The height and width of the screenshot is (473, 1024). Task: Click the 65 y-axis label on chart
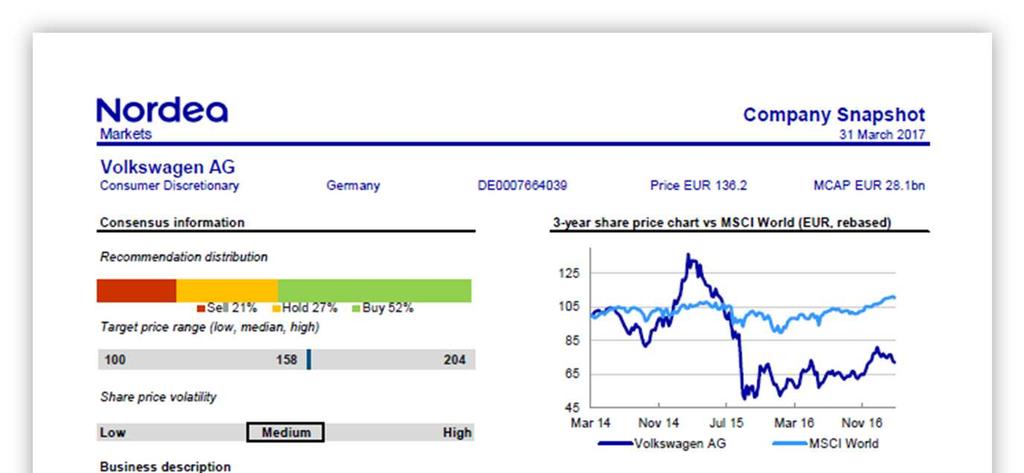[x=573, y=374]
